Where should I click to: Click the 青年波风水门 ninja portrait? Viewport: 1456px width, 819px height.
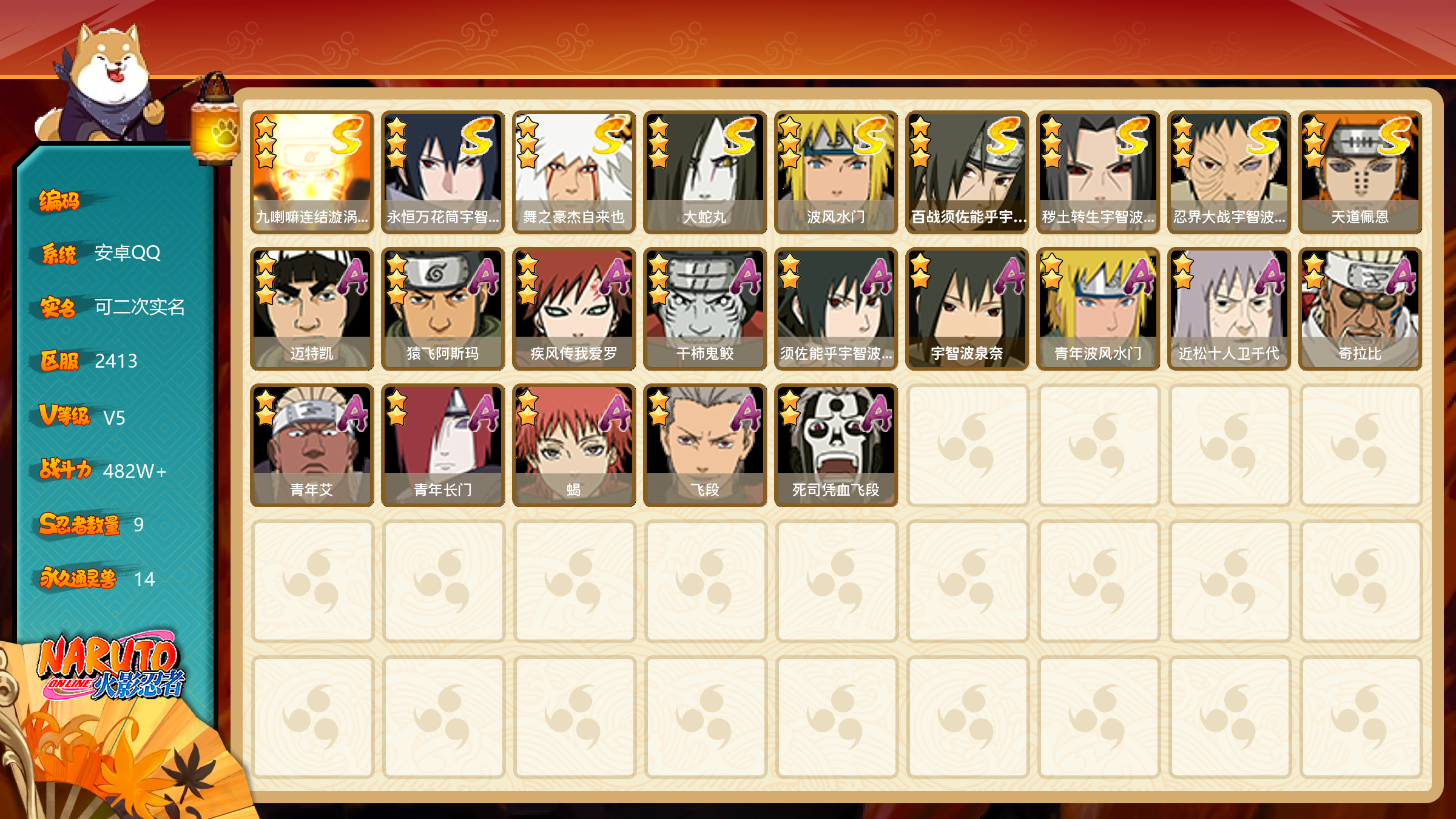click(x=1097, y=309)
